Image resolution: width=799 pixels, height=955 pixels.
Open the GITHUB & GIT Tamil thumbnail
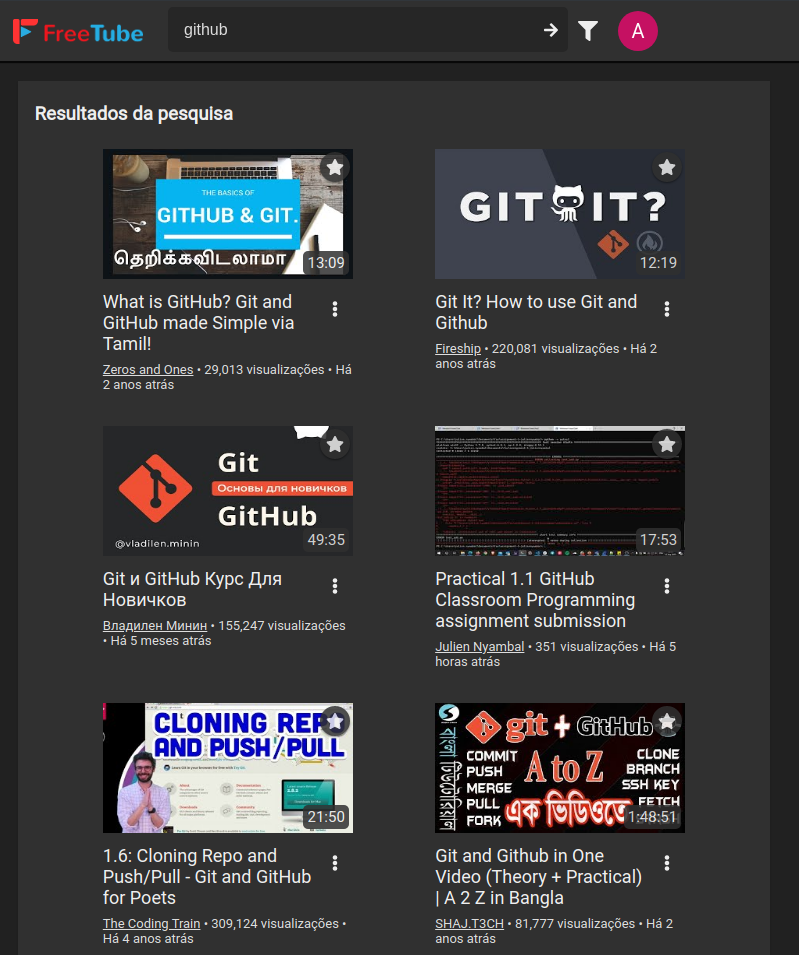[x=228, y=214]
